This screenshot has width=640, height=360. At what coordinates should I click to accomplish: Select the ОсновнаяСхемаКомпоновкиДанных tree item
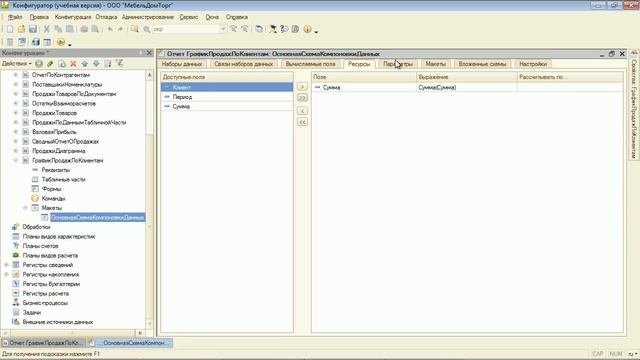(x=97, y=218)
